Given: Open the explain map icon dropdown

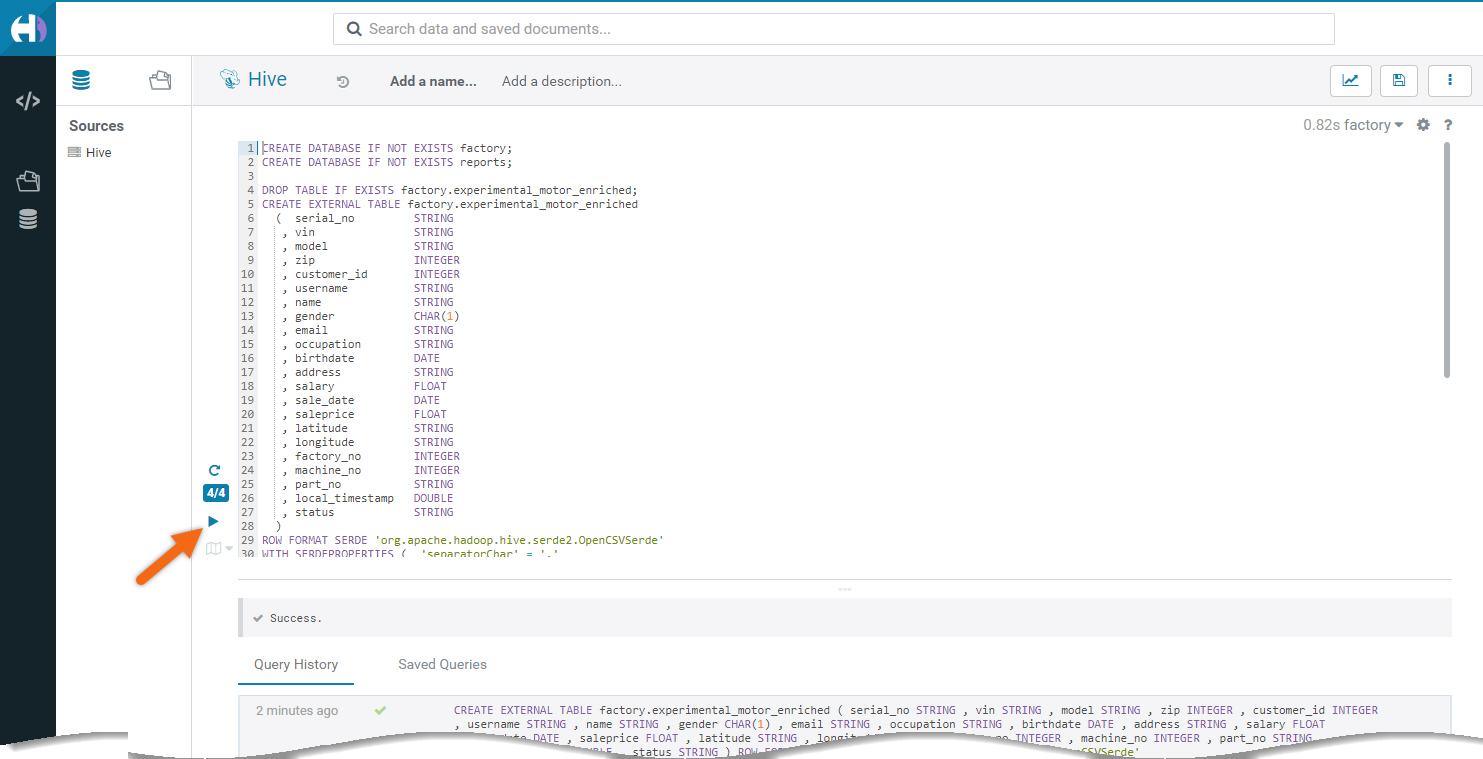Looking at the screenshot, I should click(218, 548).
